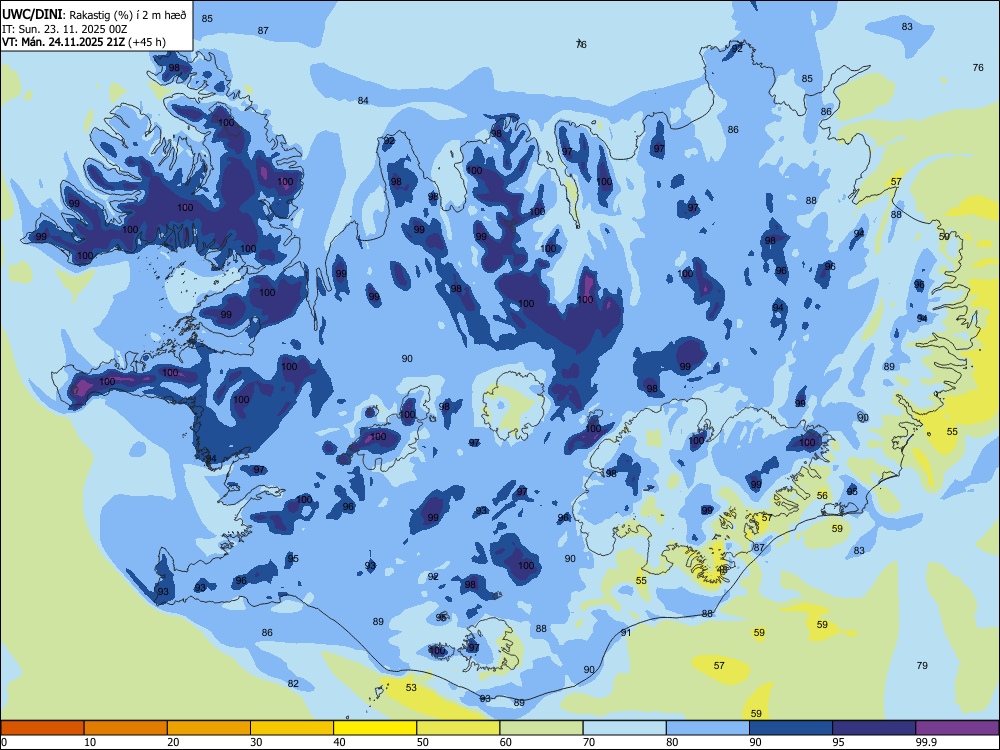Click the legend scale label '20'

click(x=173, y=742)
